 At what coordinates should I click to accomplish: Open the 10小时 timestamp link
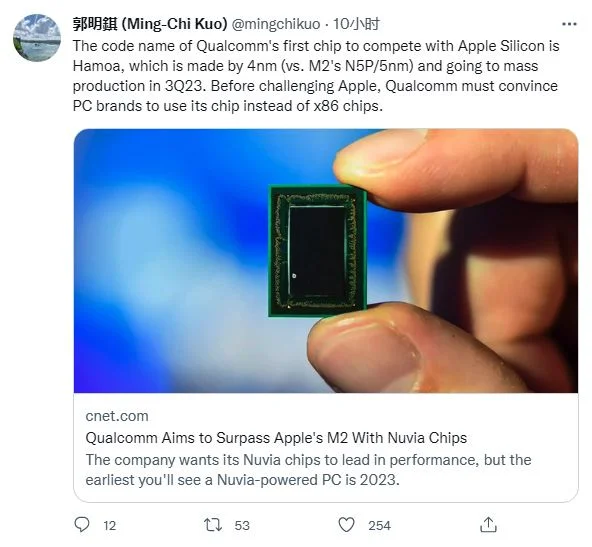[356, 24]
